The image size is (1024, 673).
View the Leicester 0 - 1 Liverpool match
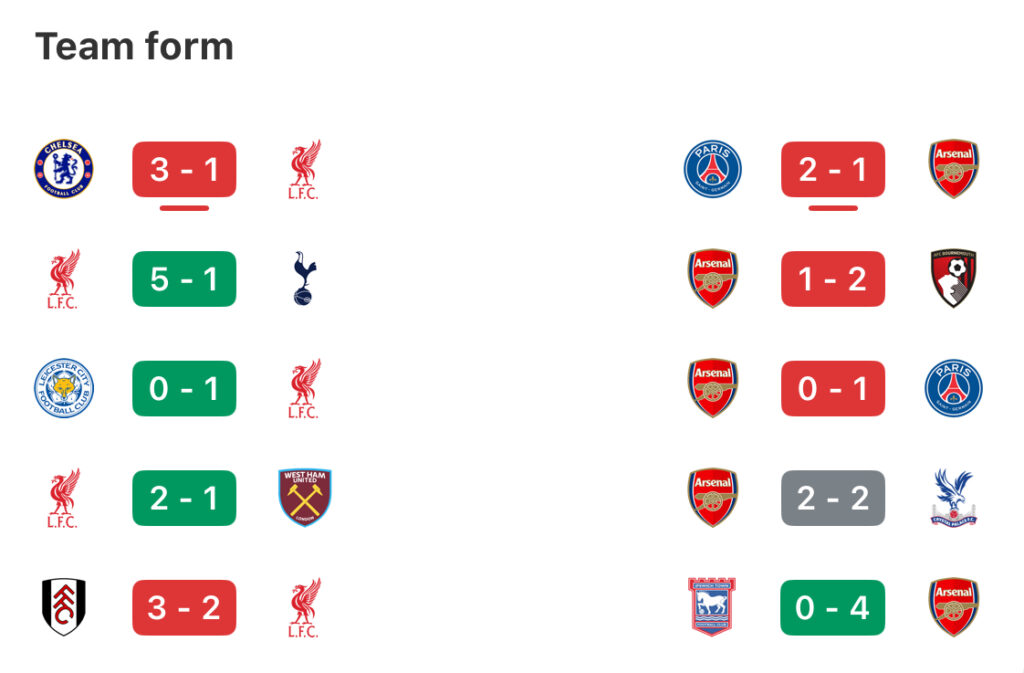point(184,388)
